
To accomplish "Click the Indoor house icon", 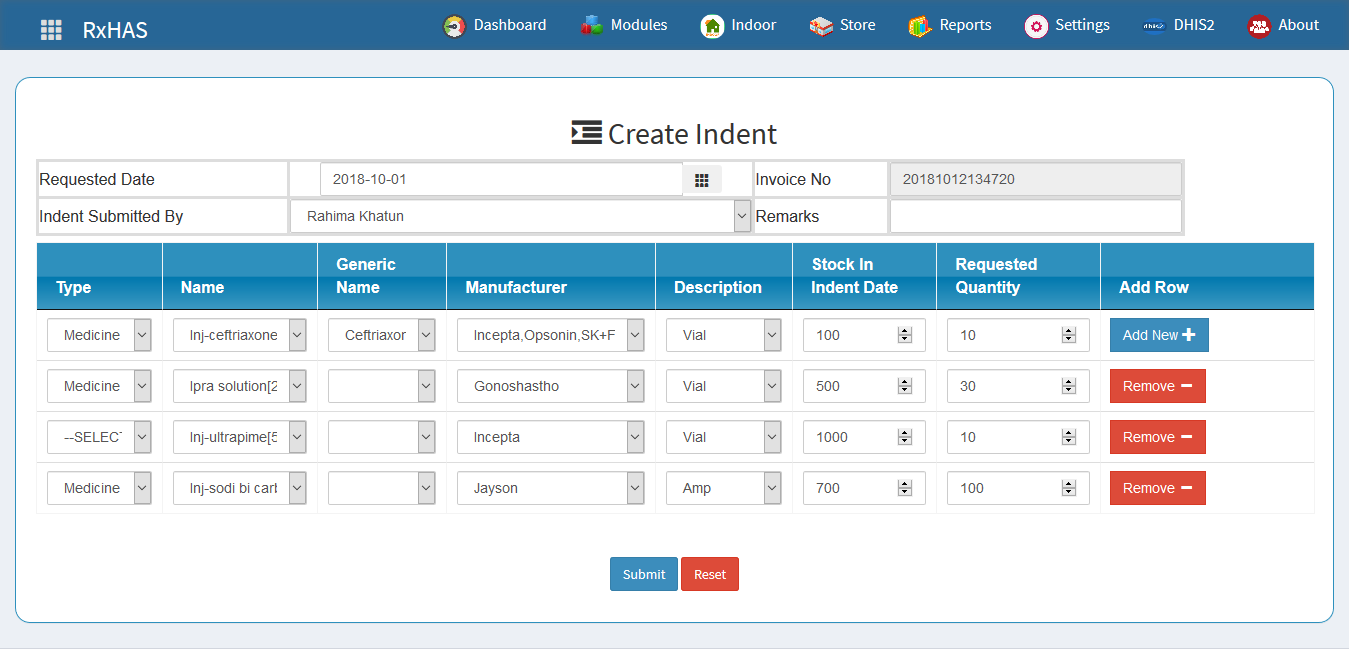I will (x=712, y=26).
